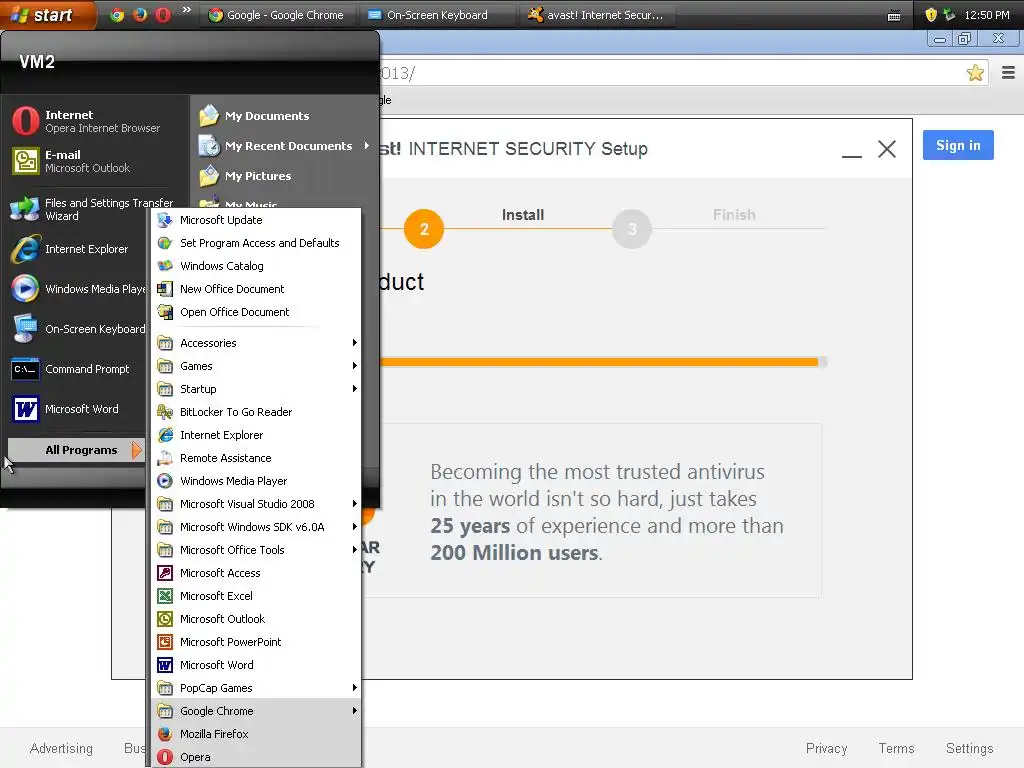The width and height of the screenshot is (1024, 768).
Task: Close avast Setup dialog with X
Action: (887, 149)
